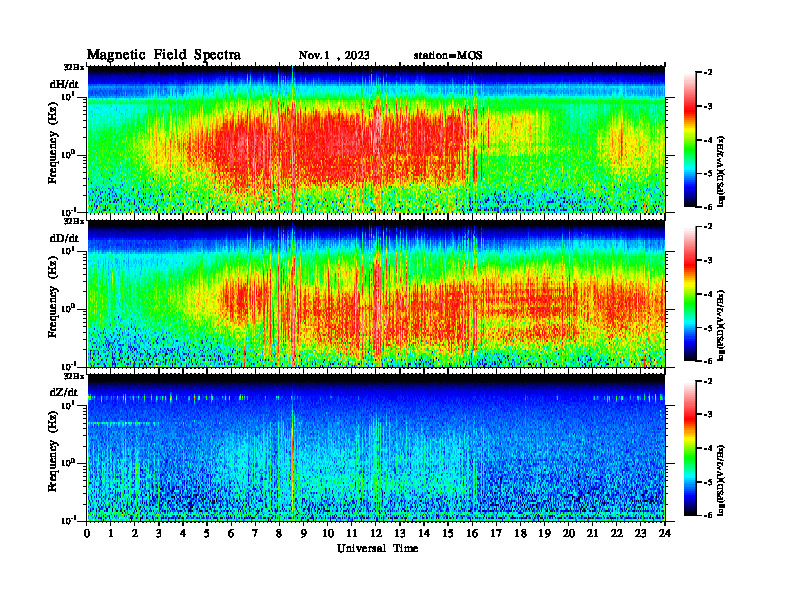Image resolution: width=792 pixels, height=612 pixels.
Task: Click the "2" hour tick label
Action: pyautogui.click(x=135, y=533)
